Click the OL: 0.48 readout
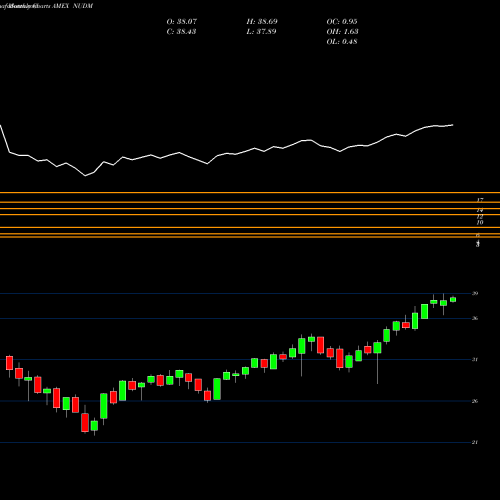500x500 pixels. pyautogui.click(x=342, y=42)
